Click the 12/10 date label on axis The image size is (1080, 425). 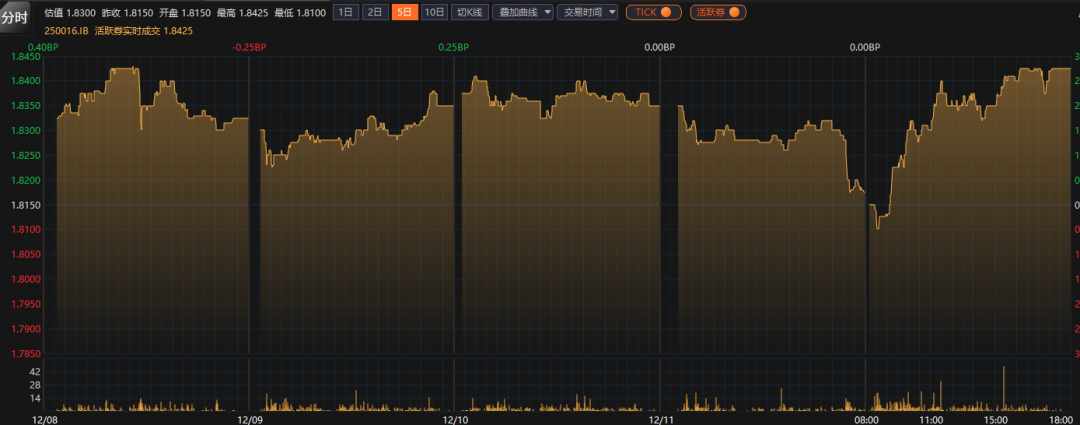(455, 419)
